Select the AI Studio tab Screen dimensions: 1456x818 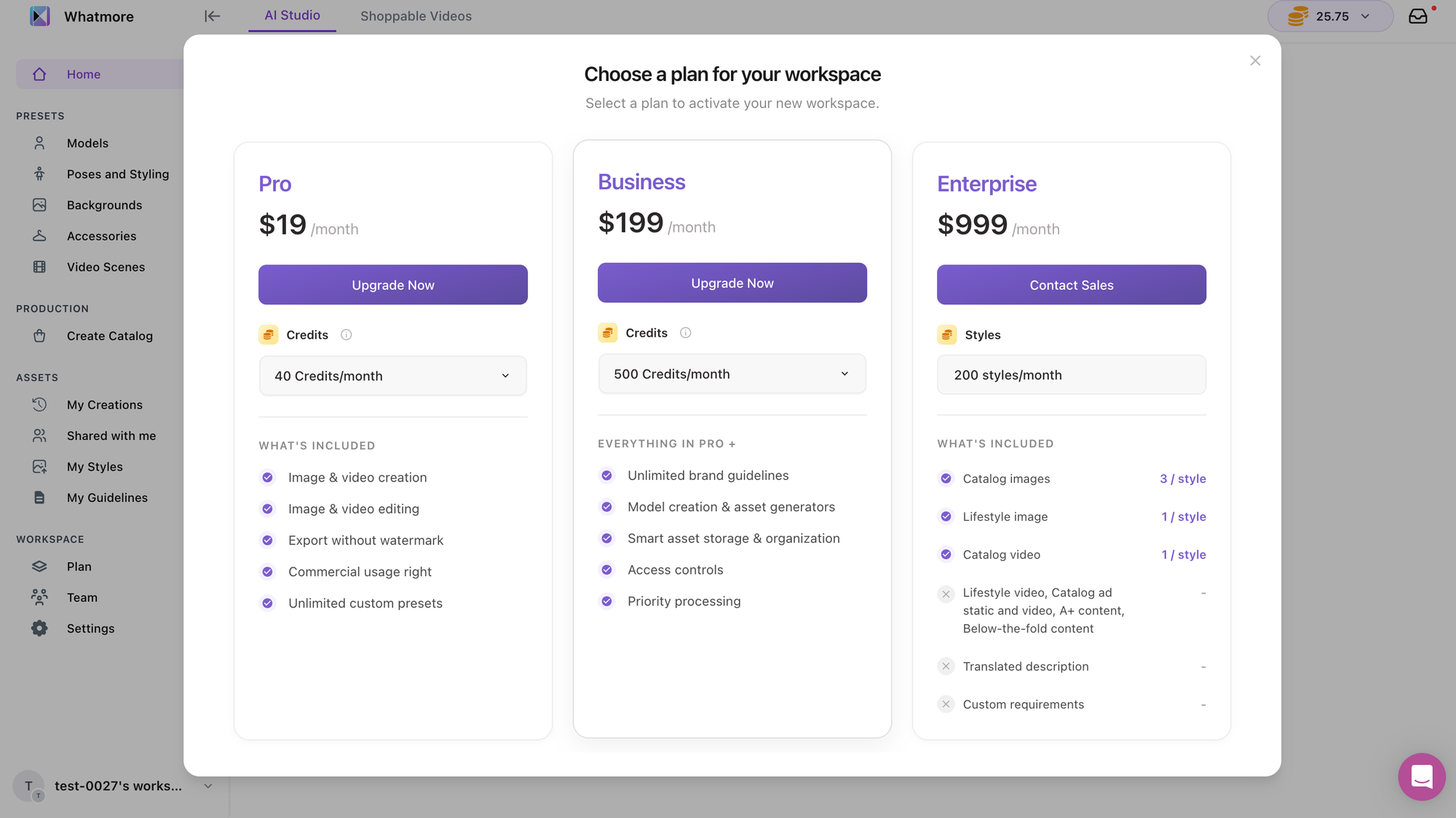click(x=292, y=15)
